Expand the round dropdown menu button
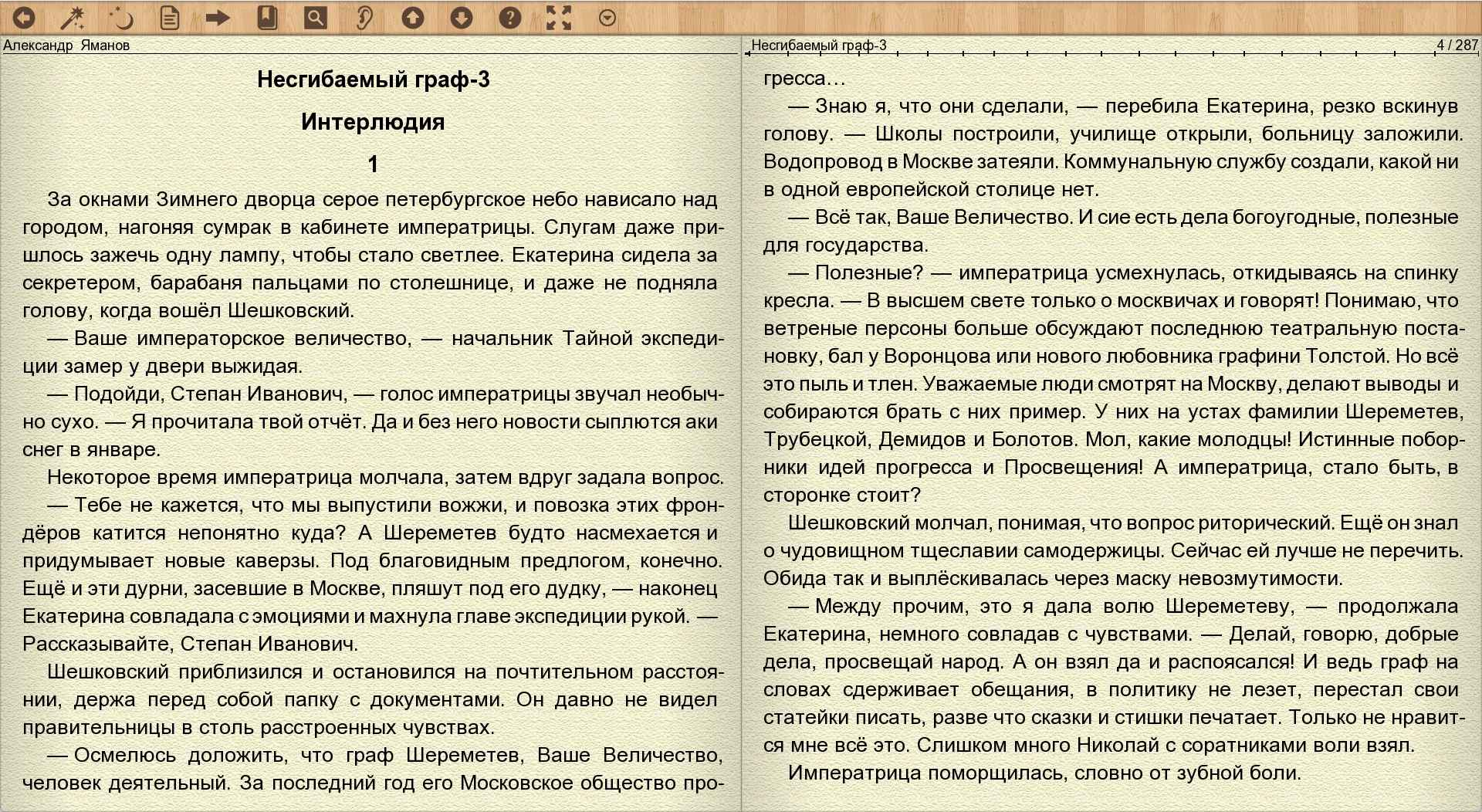Screen dimensions: 1482x812 [607, 18]
